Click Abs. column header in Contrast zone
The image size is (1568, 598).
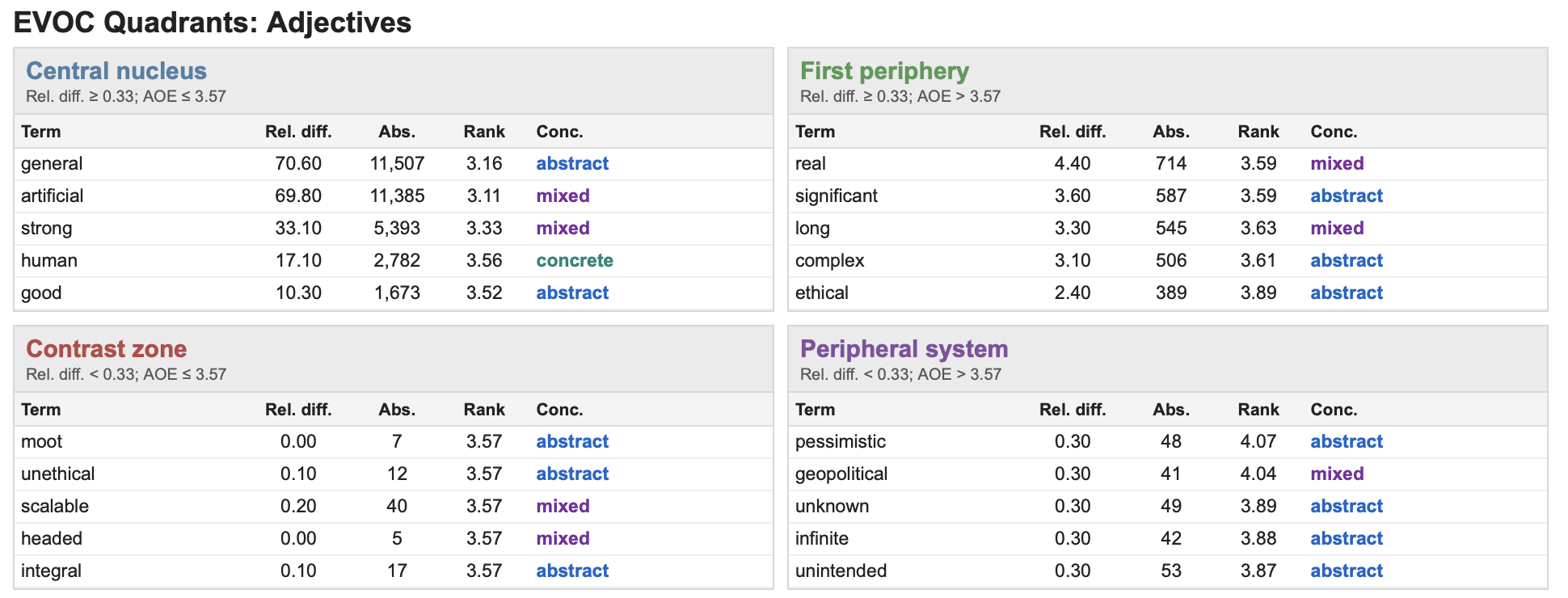tap(397, 410)
